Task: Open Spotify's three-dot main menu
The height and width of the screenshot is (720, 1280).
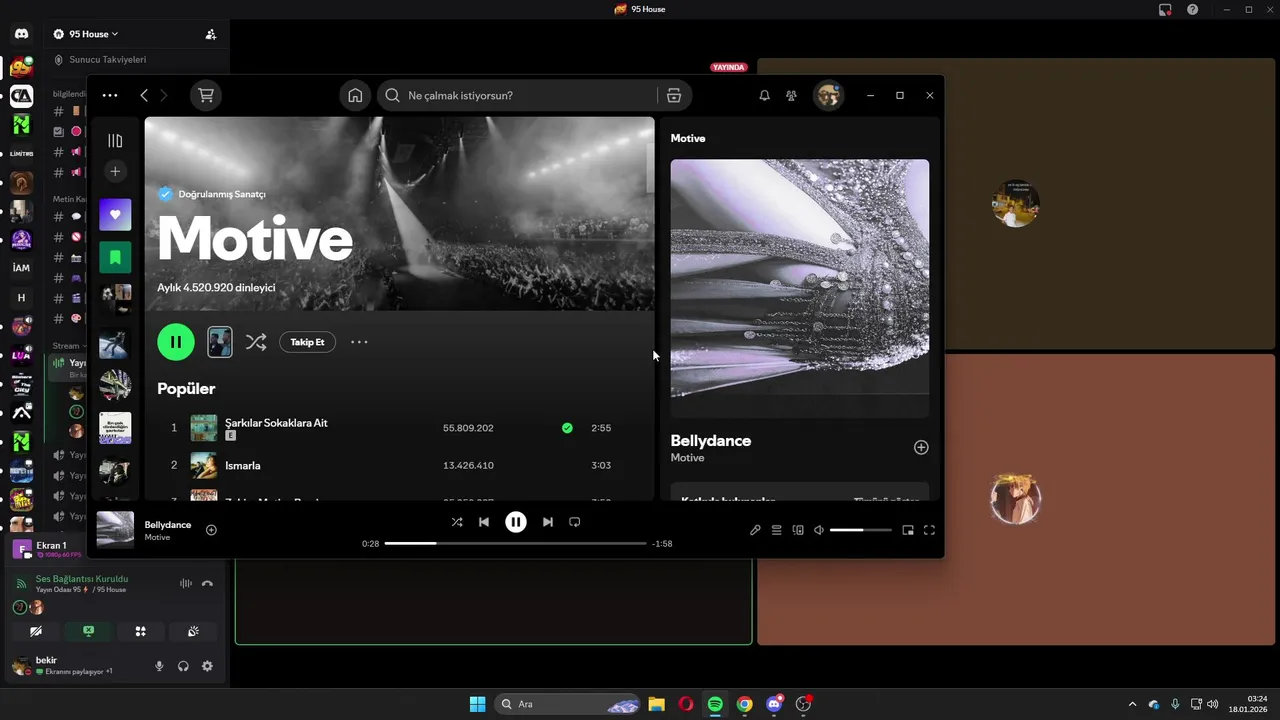Action: click(x=110, y=95)
